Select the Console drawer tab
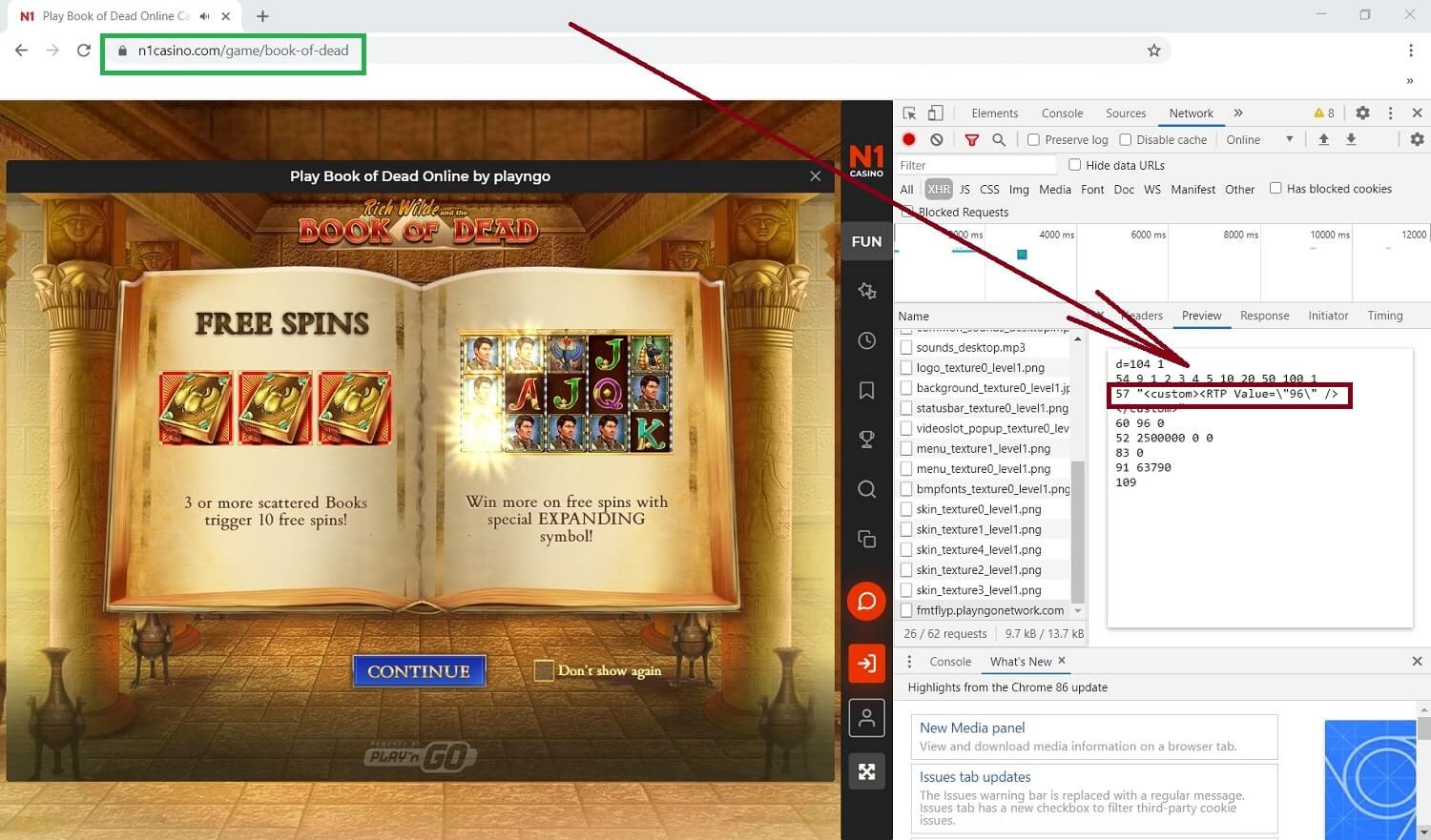 coord(950,662)
